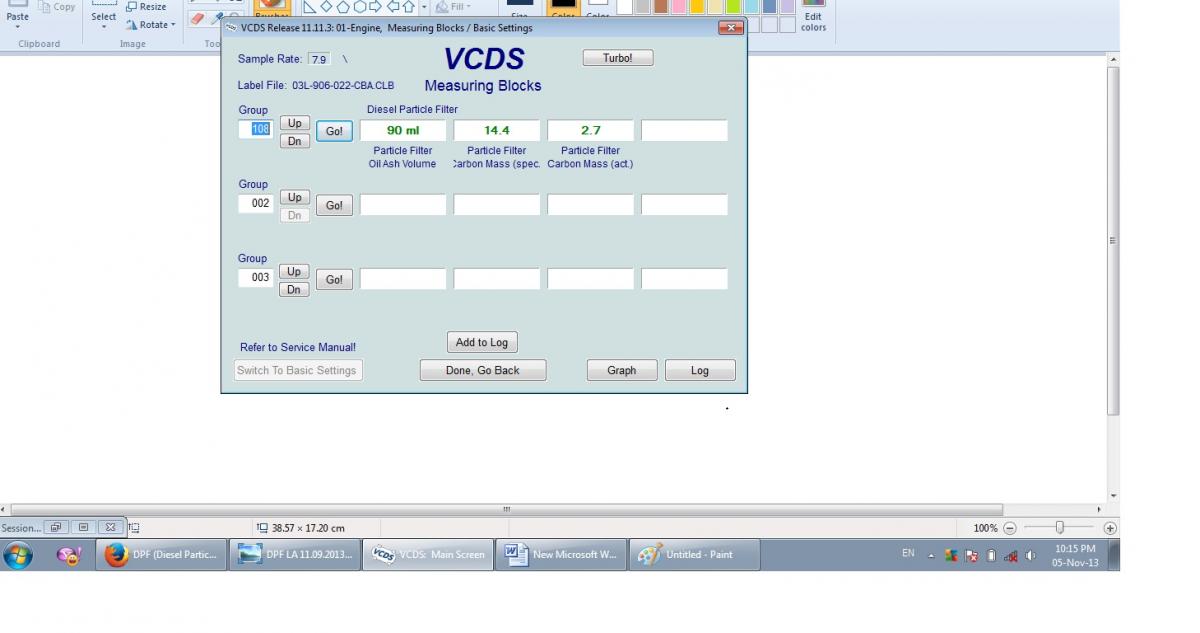Select the Eraser tool in Paint
The height and width of the screenshot is (633, 1200).
[x=196, y=19]
